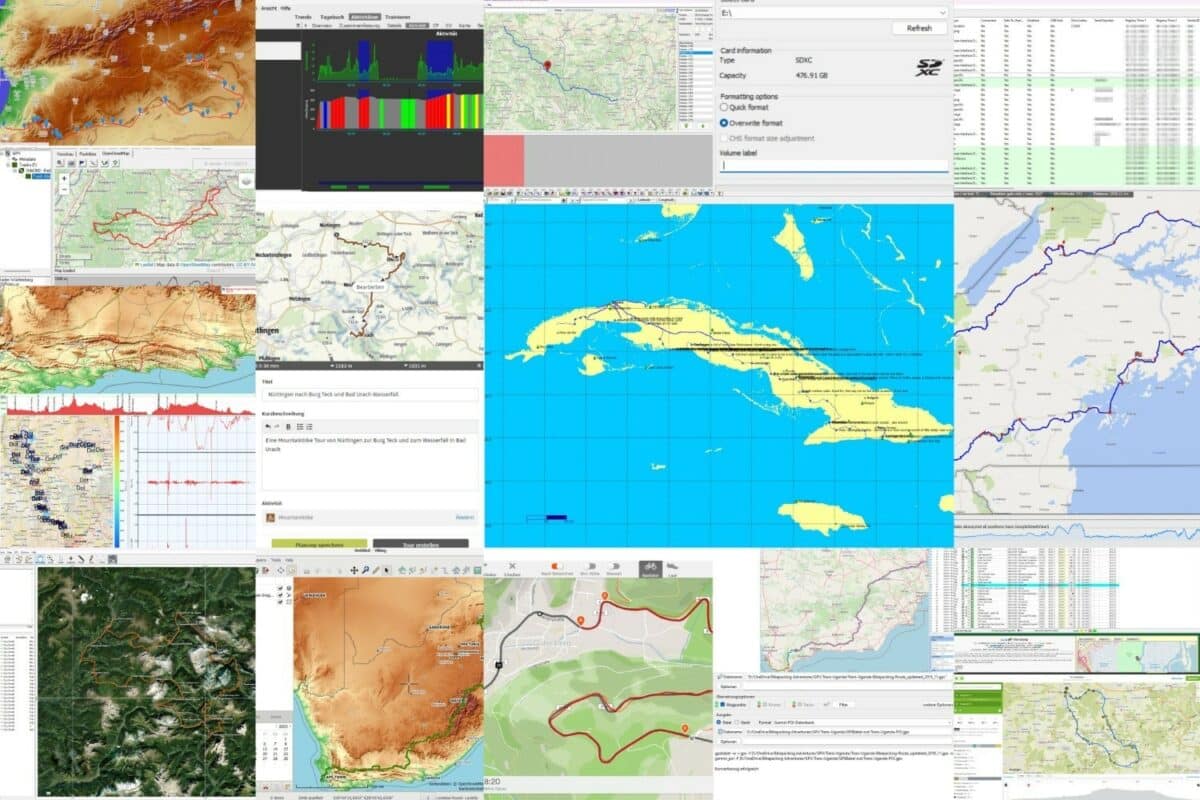Select the highlighted bicycle routing mode icon
1200x800 pixels.
pyautogui.click(x=652, y=568)
